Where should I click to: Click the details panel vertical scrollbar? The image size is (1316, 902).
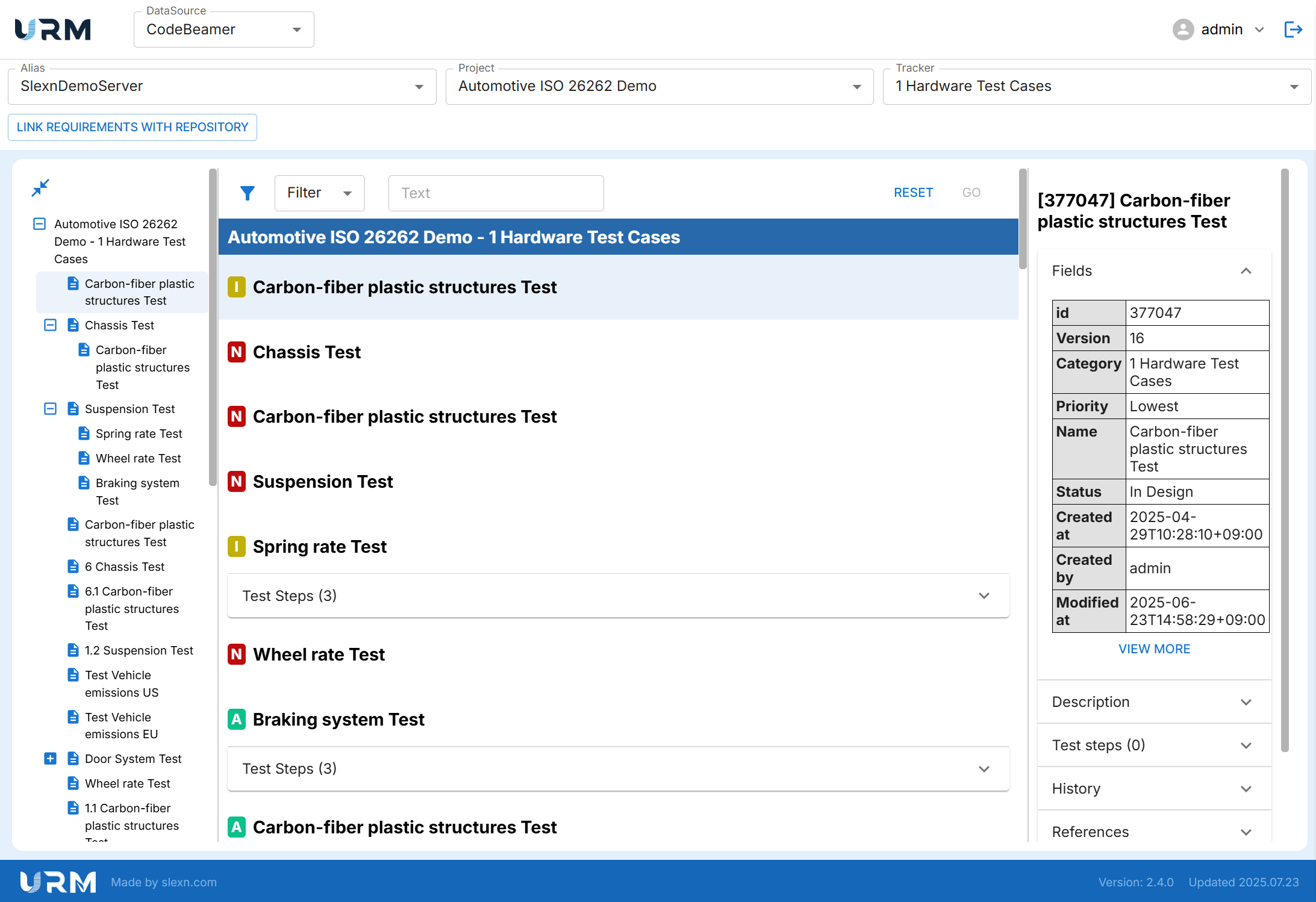[x=1285, y=460]
